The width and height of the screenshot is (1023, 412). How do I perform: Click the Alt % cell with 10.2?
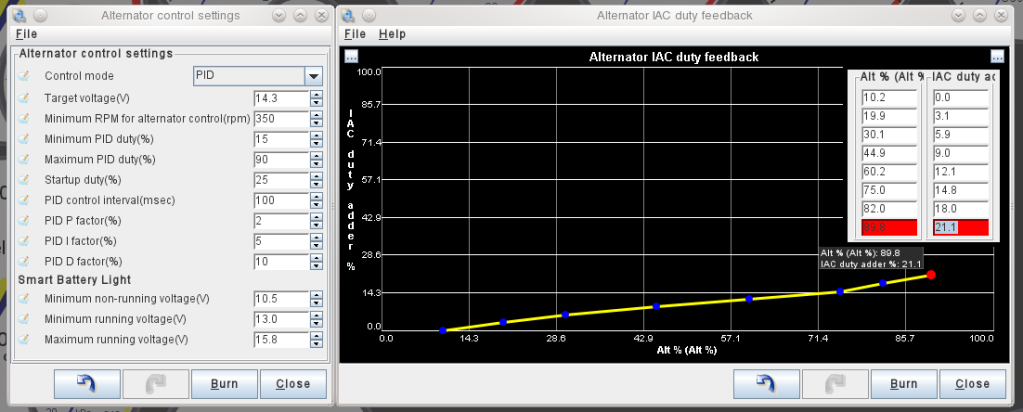click(x=889, y=98)
